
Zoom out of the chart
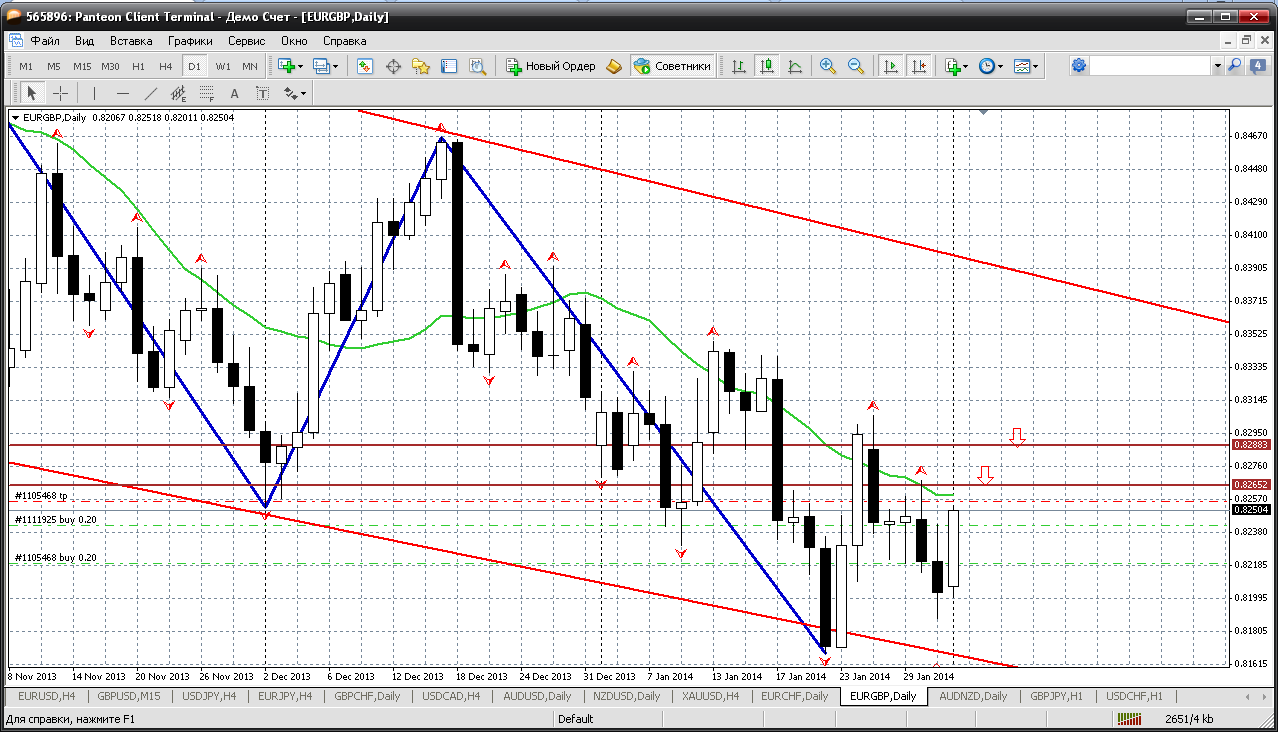click(855, 66)
